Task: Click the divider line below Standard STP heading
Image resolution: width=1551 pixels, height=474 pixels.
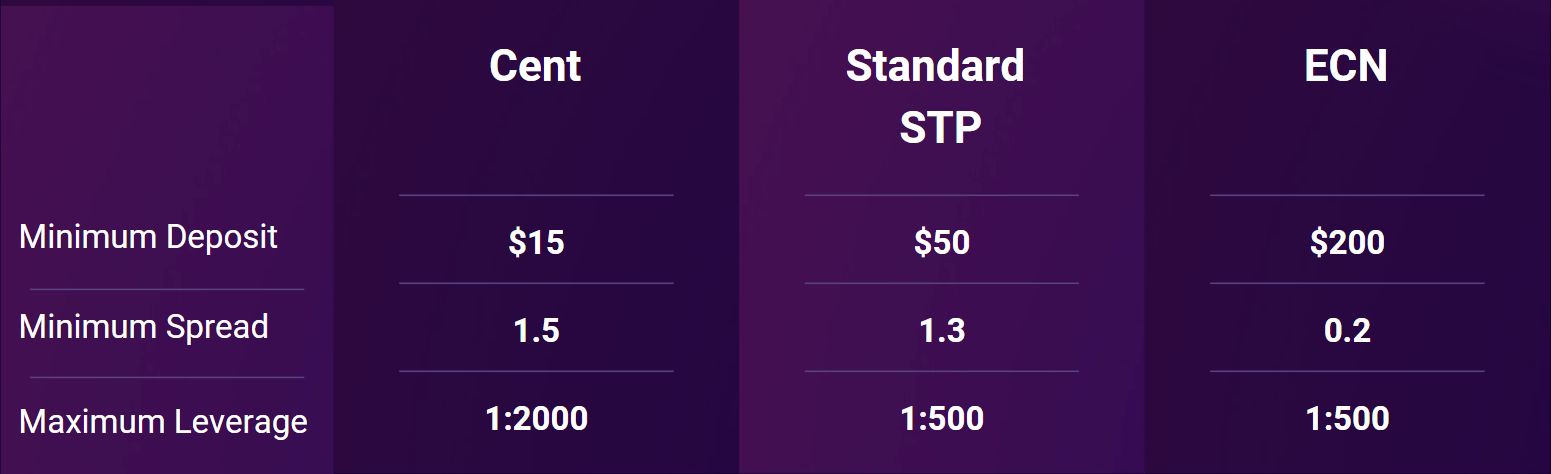Action: tap(941, 195)
